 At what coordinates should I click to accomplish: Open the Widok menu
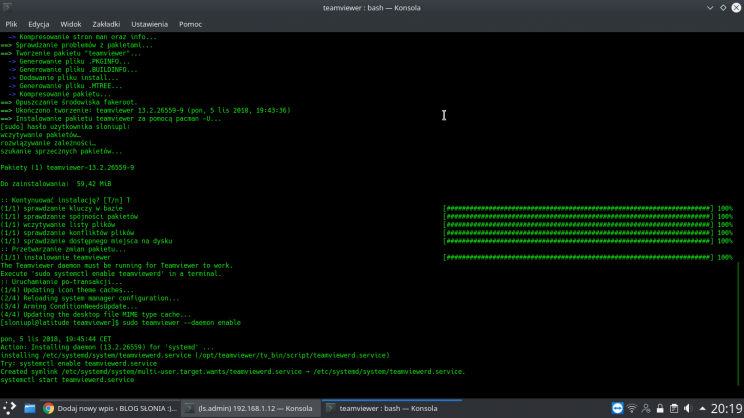(x=71, y=22)
